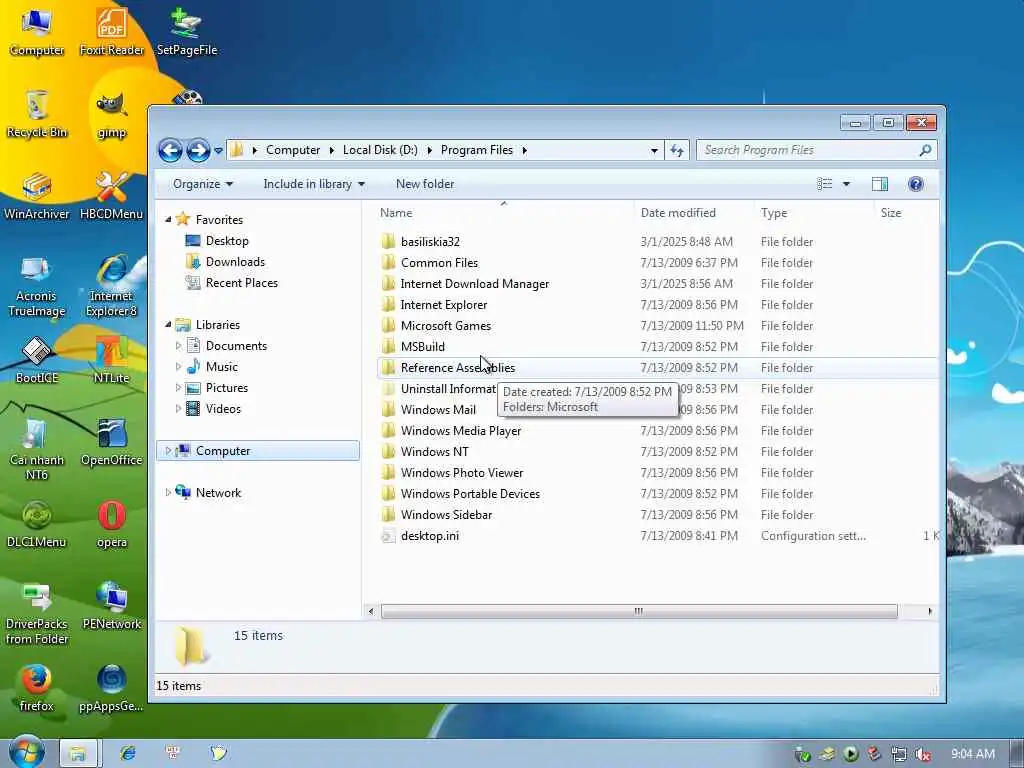Click in Search Program Files box
The image size is (1024, 768).
tap(810, 150)
